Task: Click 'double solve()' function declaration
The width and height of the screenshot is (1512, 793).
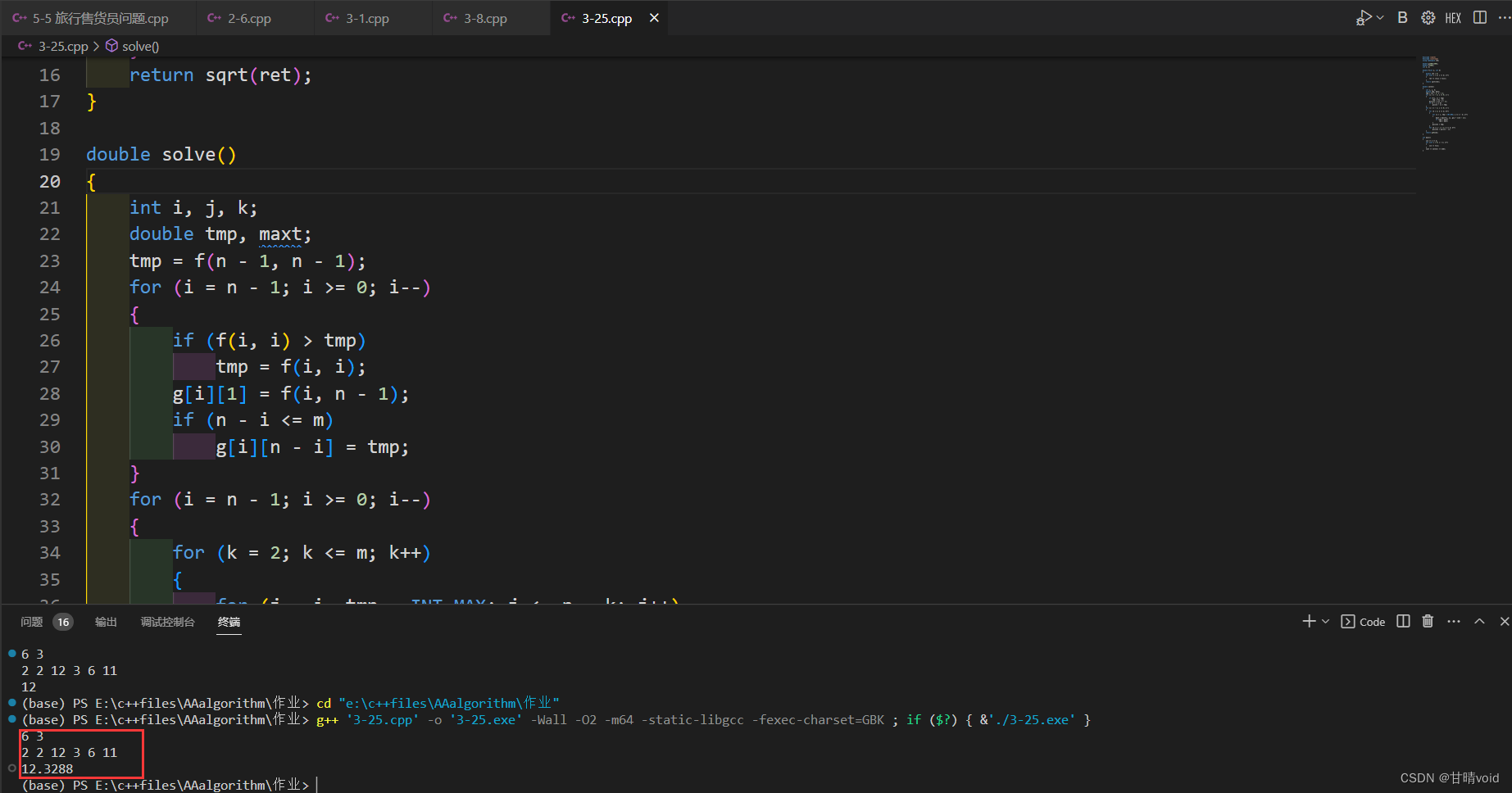Action: pyautogui.click(x=161, y=154)
